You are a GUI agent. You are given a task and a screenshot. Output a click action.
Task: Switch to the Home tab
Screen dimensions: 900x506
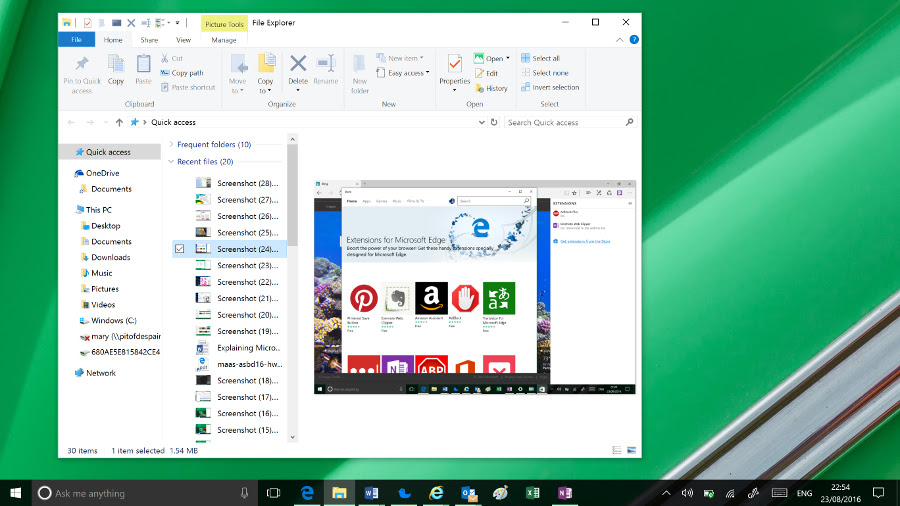pyautogui.click(x=113, y=40)
